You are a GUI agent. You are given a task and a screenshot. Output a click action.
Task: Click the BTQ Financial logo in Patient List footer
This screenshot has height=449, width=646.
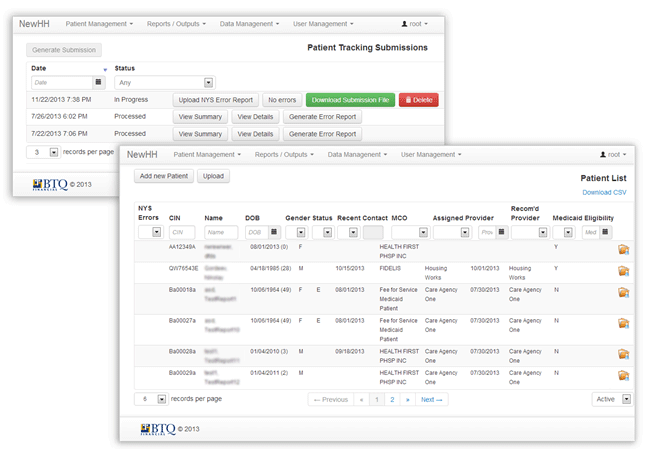click(160, 429)
